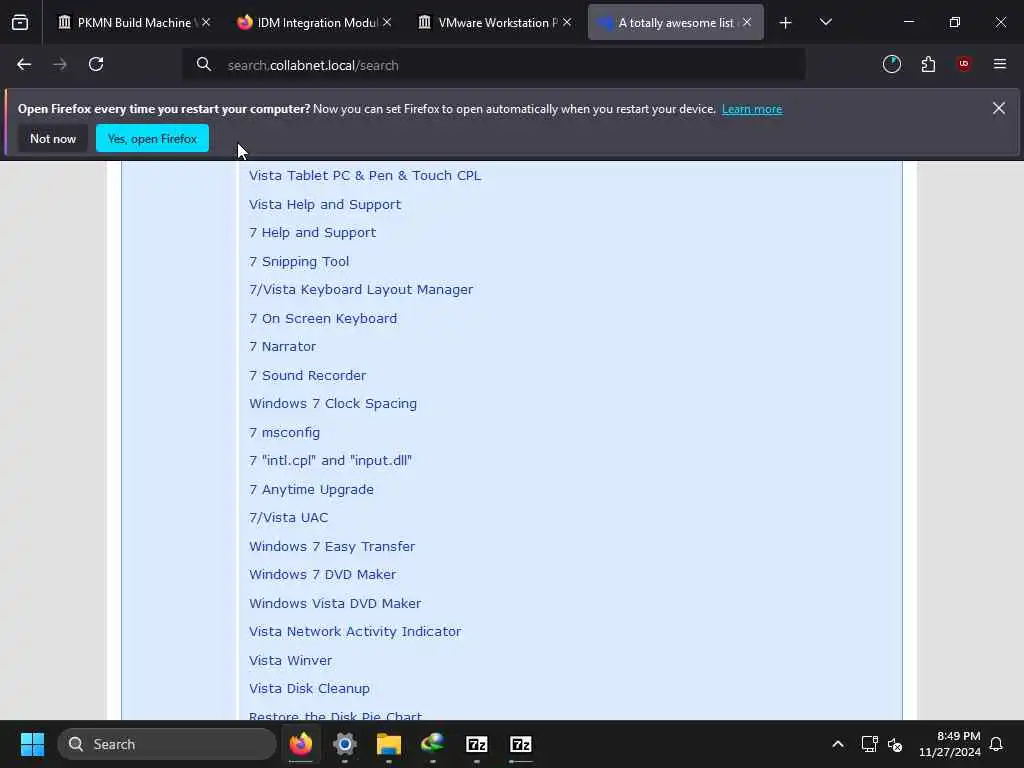Viewport: 1024px width, 768px height.
Task: Open the circular timer extension icon
Action: click(891, 64)
